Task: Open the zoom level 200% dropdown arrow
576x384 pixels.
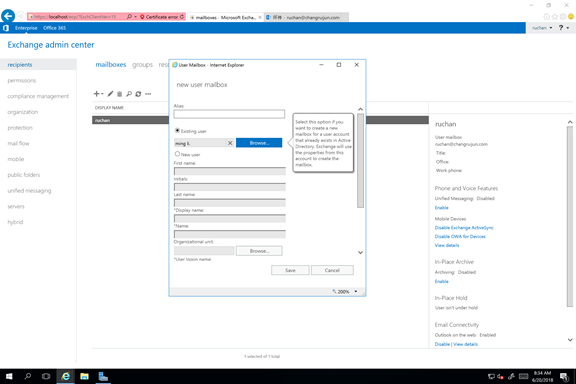Action: click(356, 291)
